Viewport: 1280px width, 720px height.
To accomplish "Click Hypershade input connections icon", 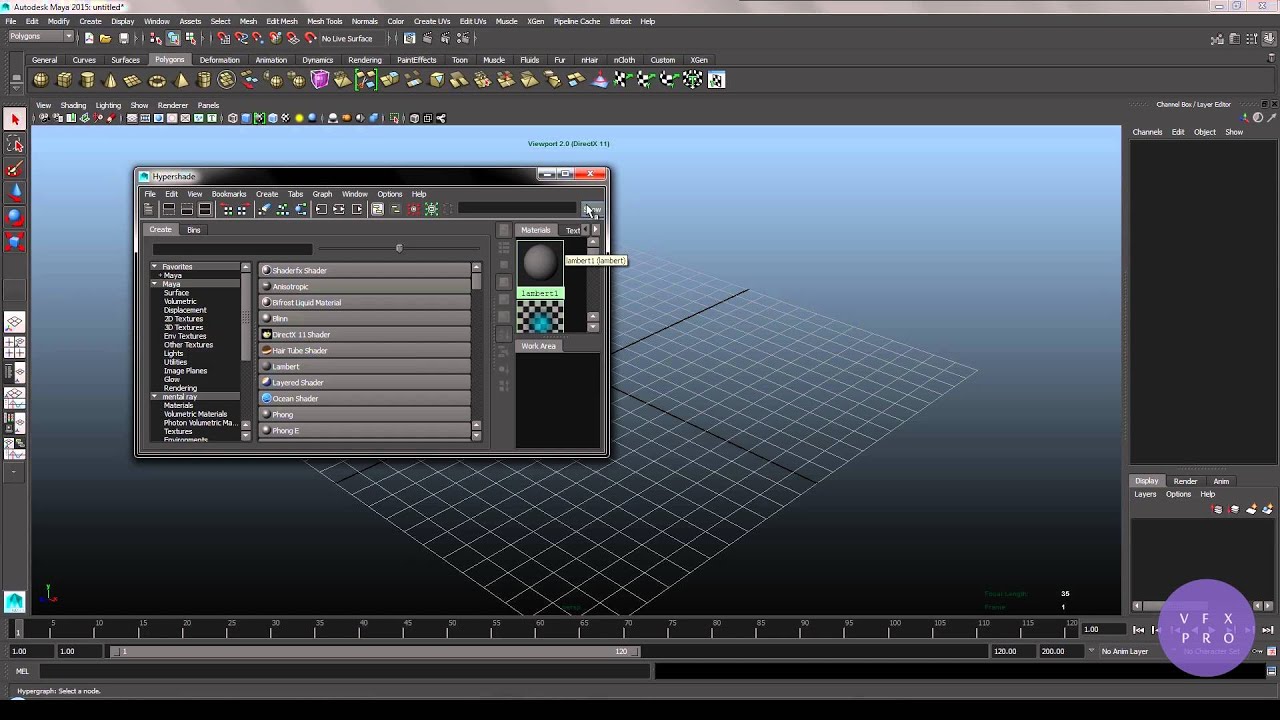I will click(321, 209).
